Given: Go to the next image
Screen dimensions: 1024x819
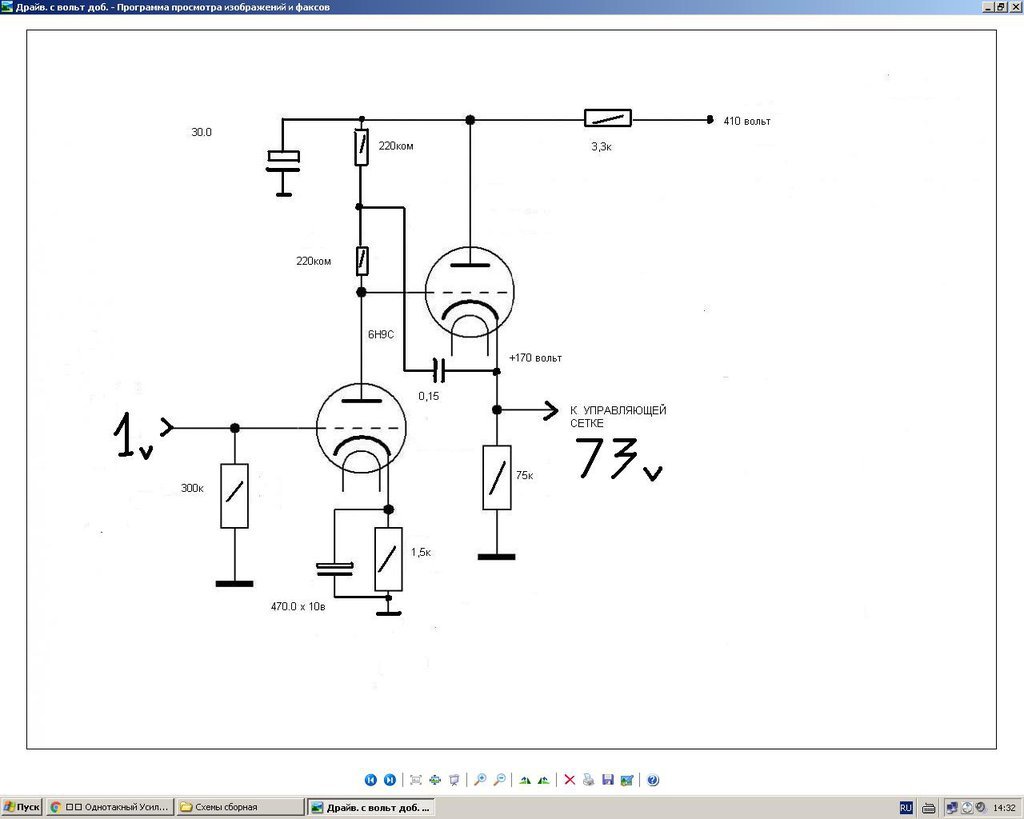Looking at the screenshot, I should click(390, 780).
